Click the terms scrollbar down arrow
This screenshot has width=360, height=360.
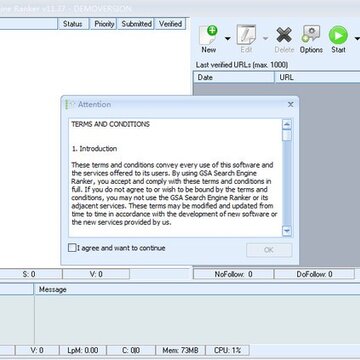pyautogui.click(x=287, y=230)
